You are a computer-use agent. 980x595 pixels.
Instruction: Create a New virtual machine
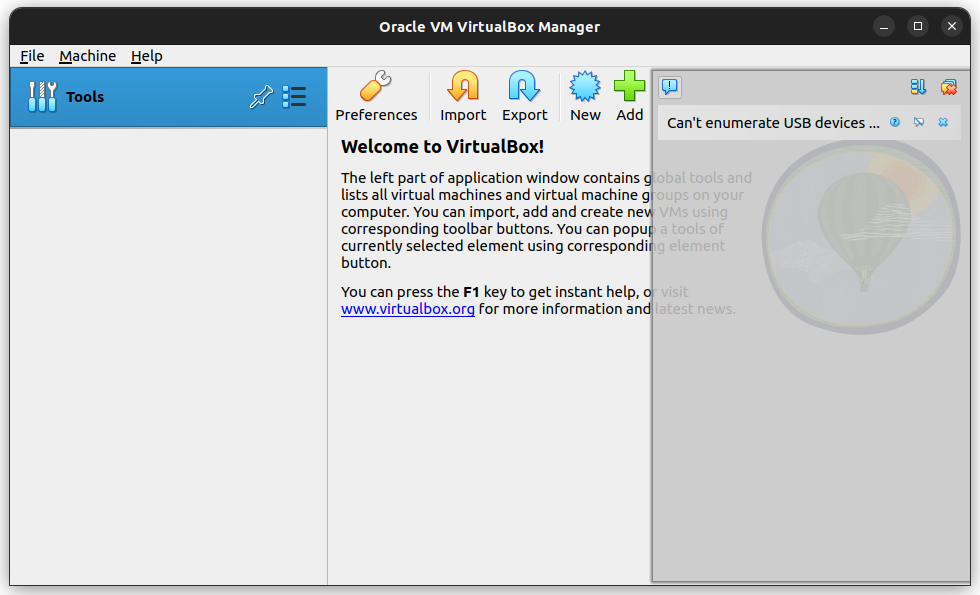point(585,96)
